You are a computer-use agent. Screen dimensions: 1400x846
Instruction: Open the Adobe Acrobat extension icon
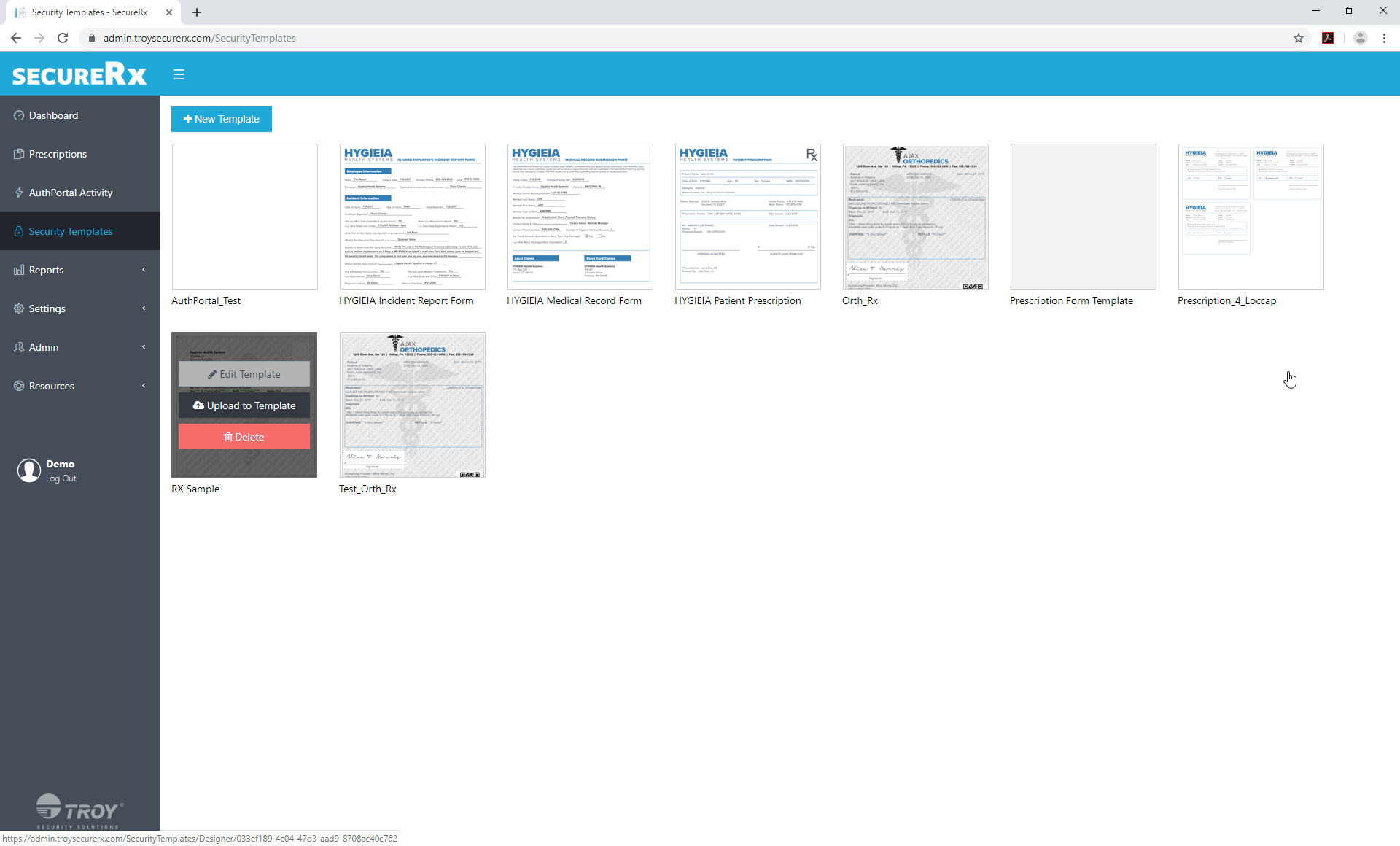1328,38
